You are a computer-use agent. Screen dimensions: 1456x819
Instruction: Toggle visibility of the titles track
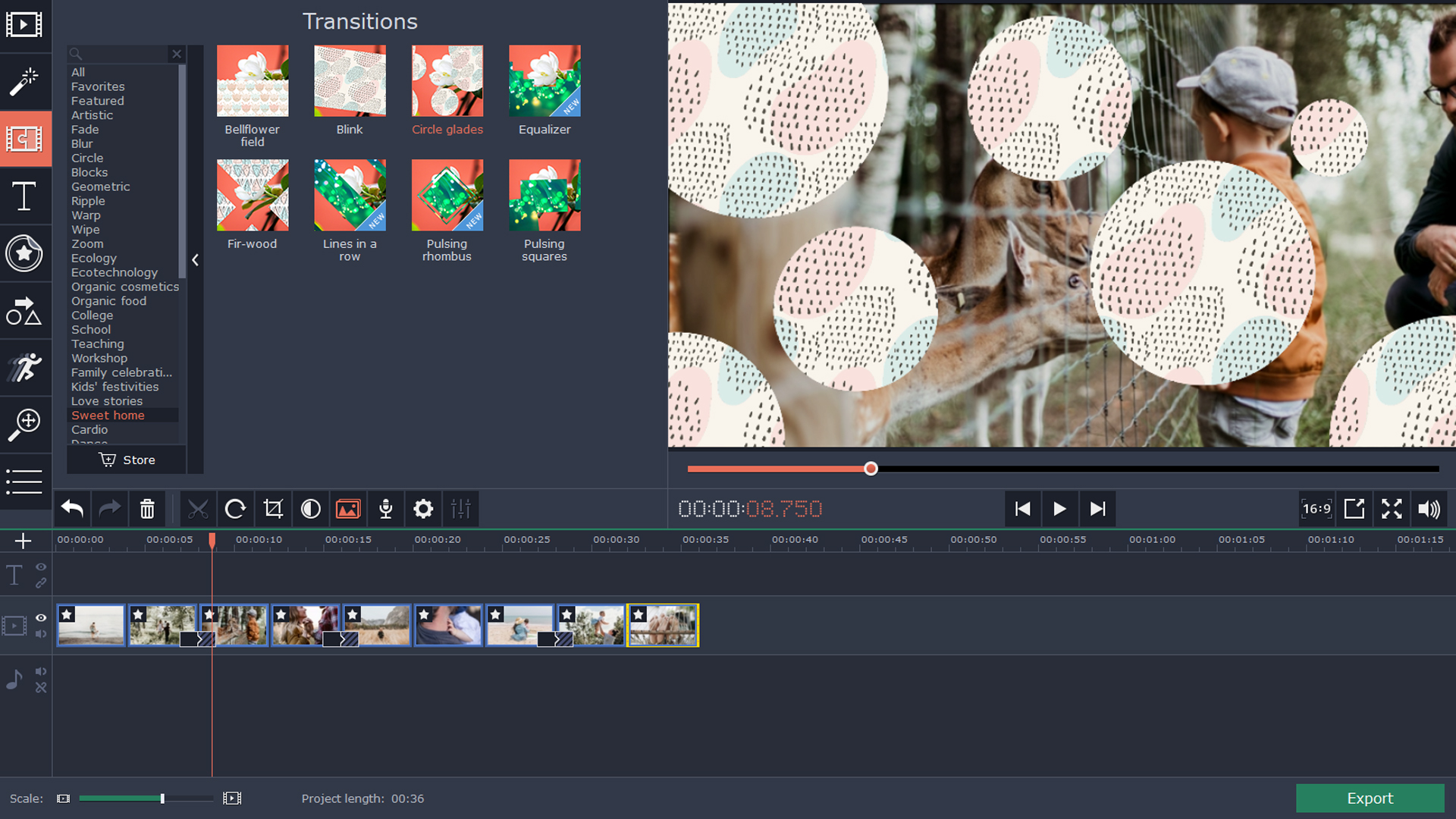41,567
